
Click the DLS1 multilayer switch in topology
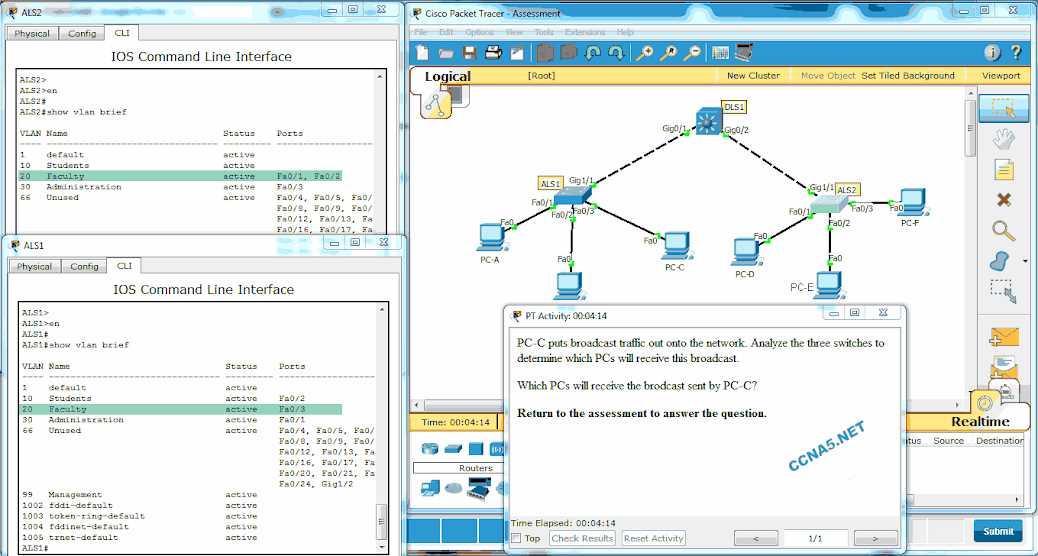[707, 121]
